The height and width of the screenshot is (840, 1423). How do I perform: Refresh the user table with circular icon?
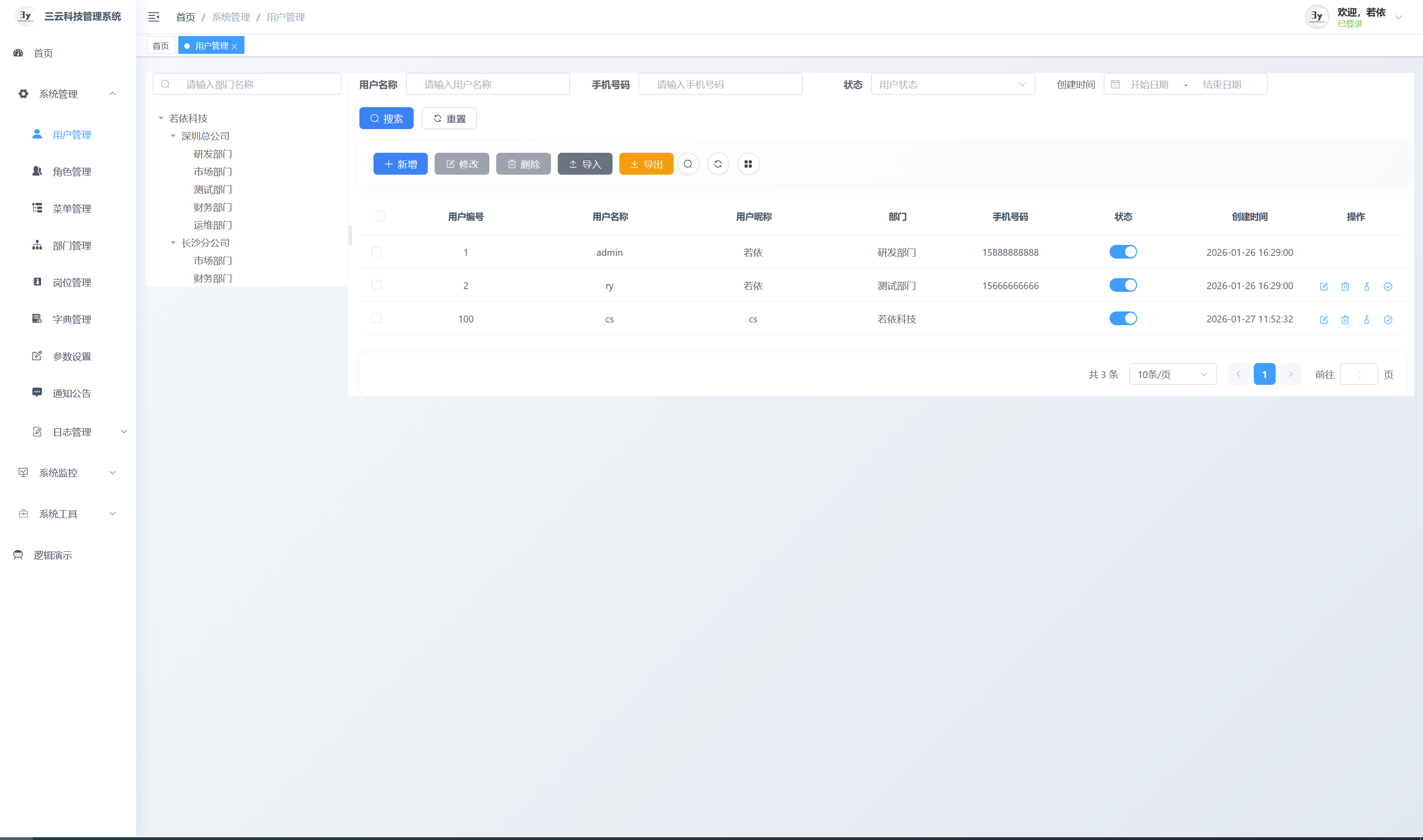(x=718, y=164)
